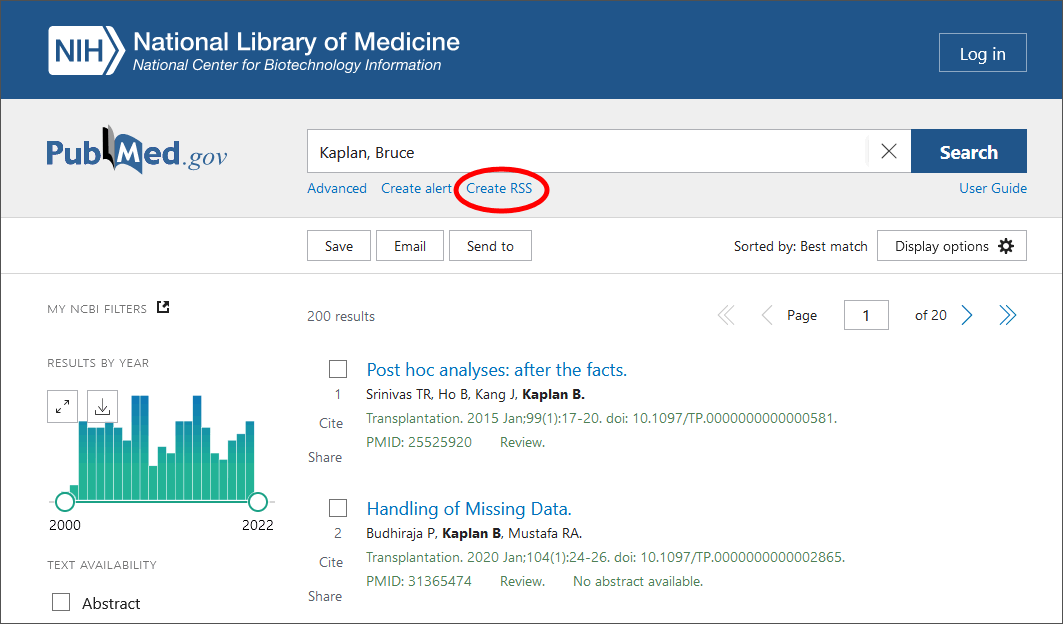Click the Create alert link
The height and width of the screenshot is (624, 1063).
click(x=416, y=189)
